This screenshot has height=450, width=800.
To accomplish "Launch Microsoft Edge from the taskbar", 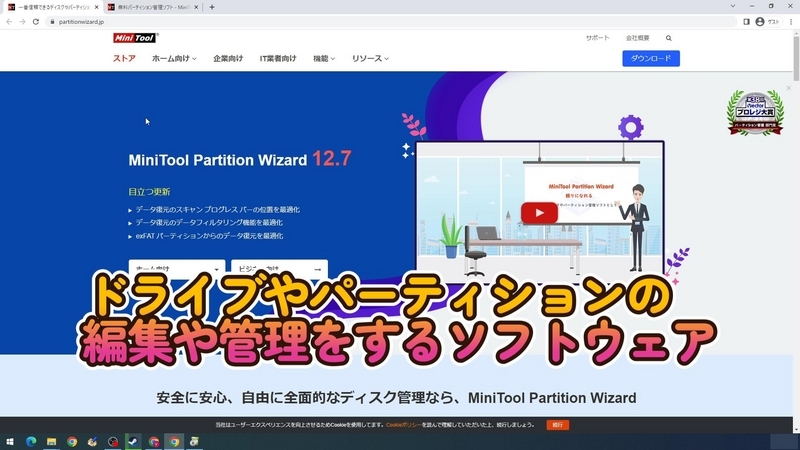I will [31, 442].
